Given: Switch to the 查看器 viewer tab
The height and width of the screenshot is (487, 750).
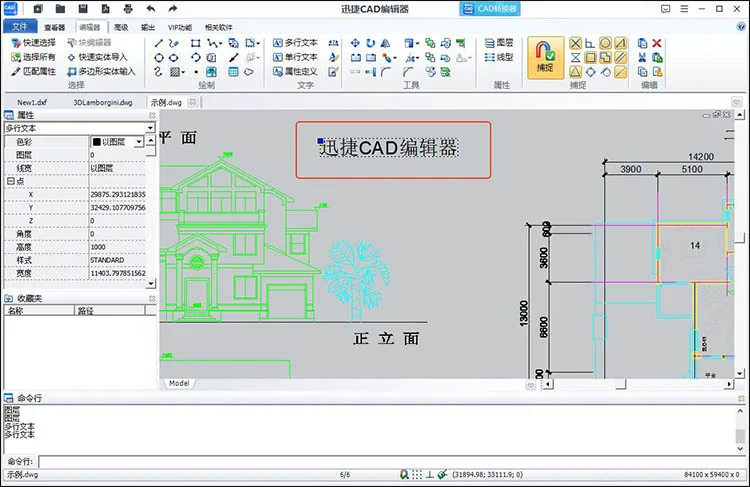Looking at the screenshot, I should 55,27.
